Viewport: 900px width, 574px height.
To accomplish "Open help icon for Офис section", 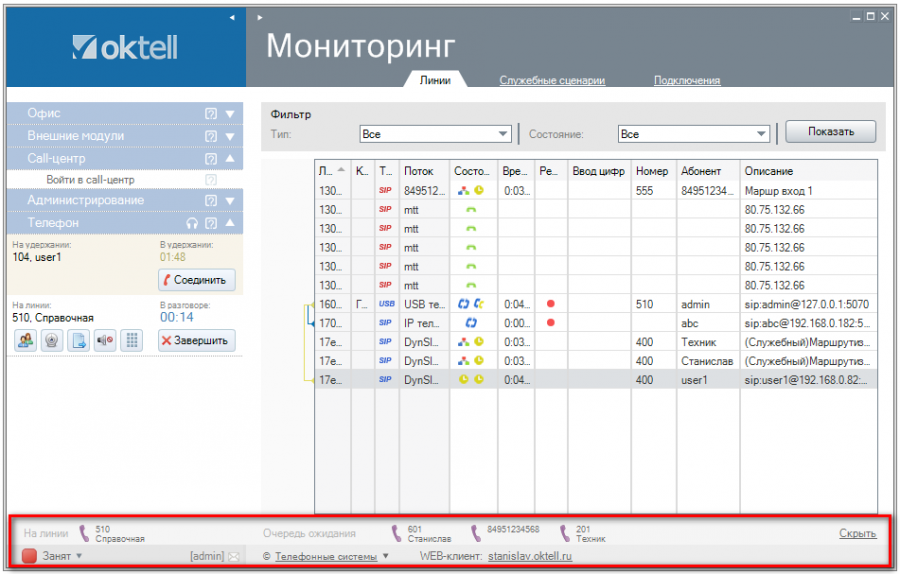I will [x=211, y=113].
